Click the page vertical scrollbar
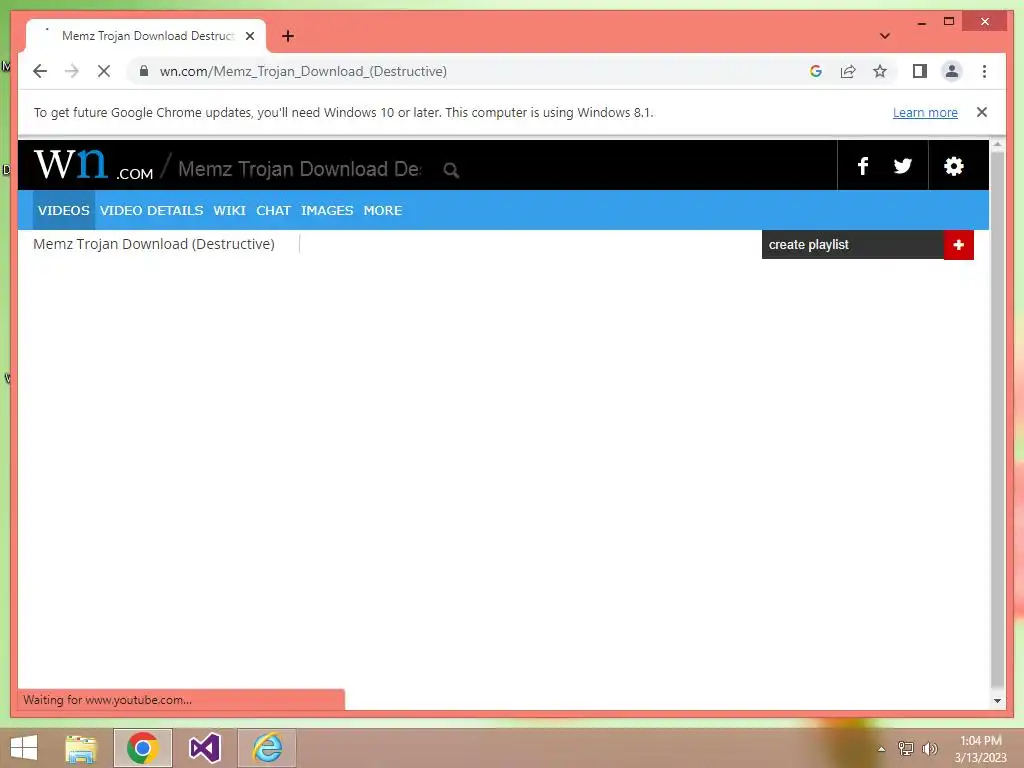 pyautogui.click(x=997, y=419)
